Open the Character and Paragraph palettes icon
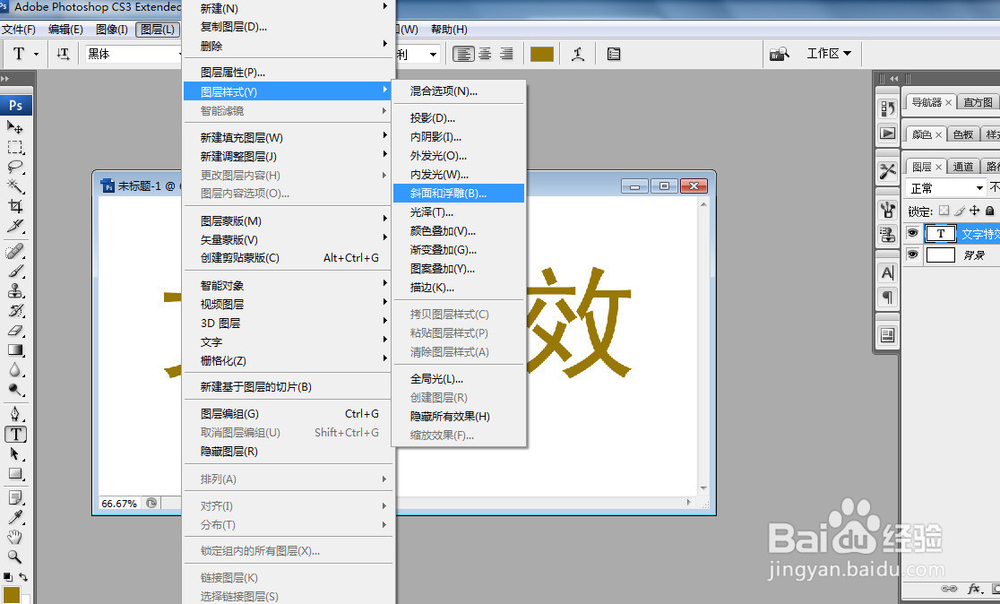1000x604 pixels. point(613,53)
